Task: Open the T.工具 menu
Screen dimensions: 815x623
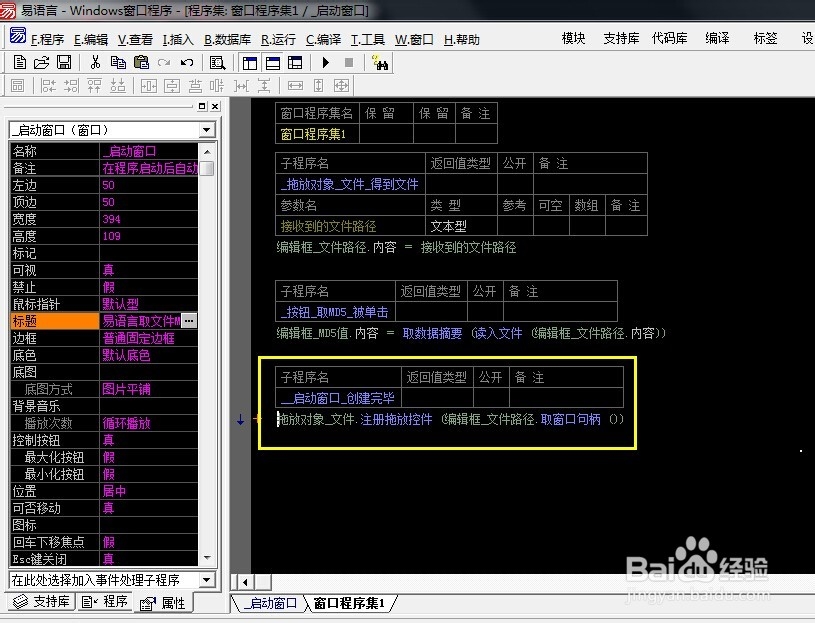Action: 367,39
